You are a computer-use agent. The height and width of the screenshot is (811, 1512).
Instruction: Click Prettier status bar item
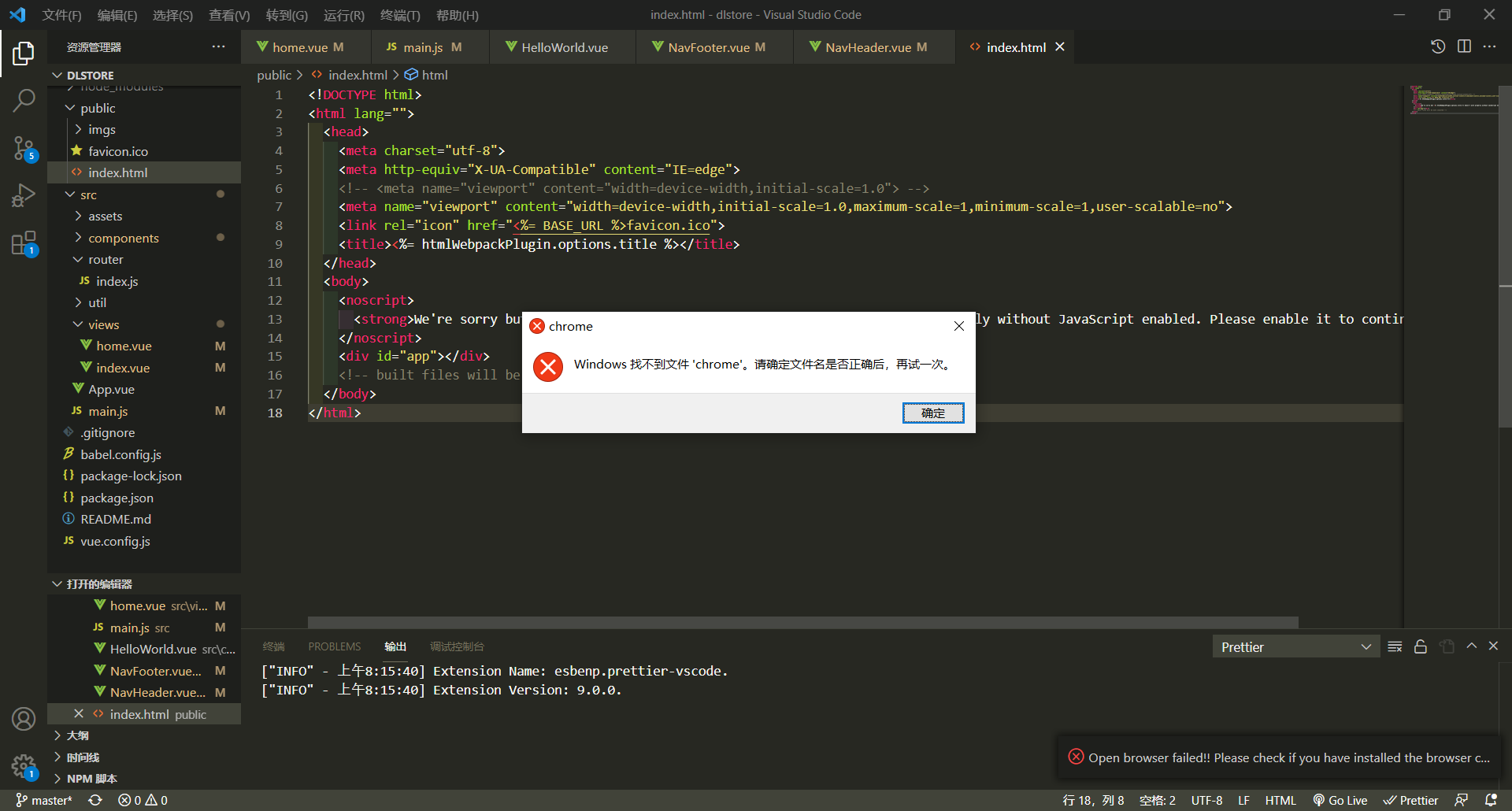point(1411,800)
